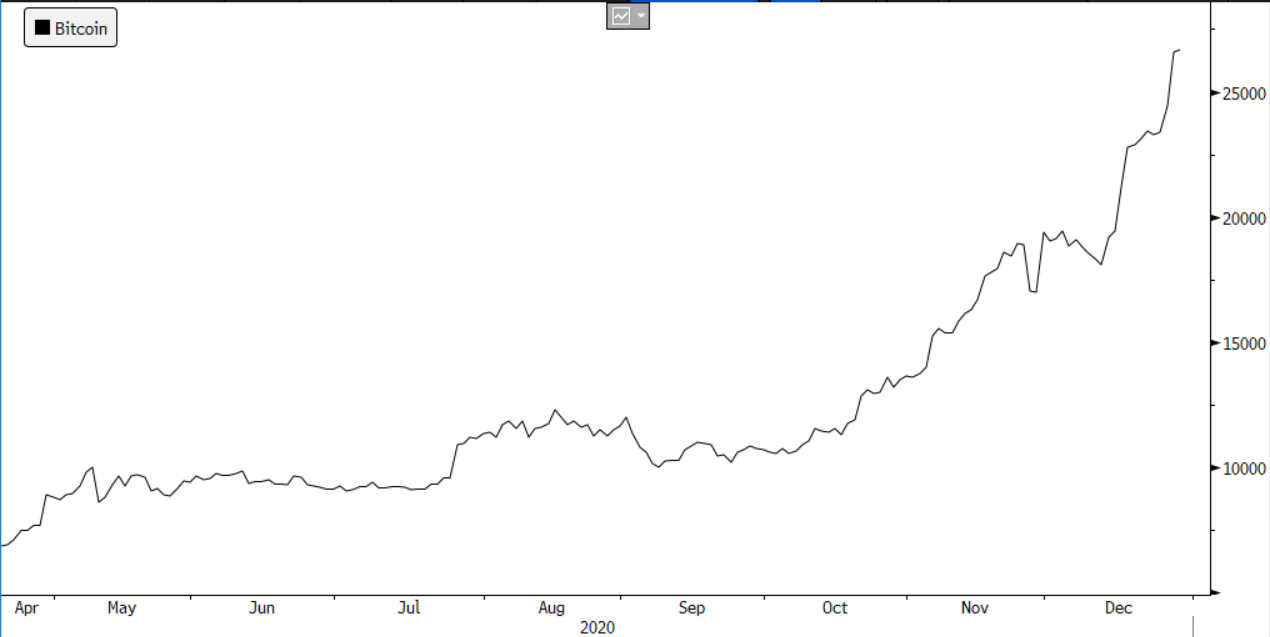Click the final peak of Bitcoin line

coord(1179,50)
